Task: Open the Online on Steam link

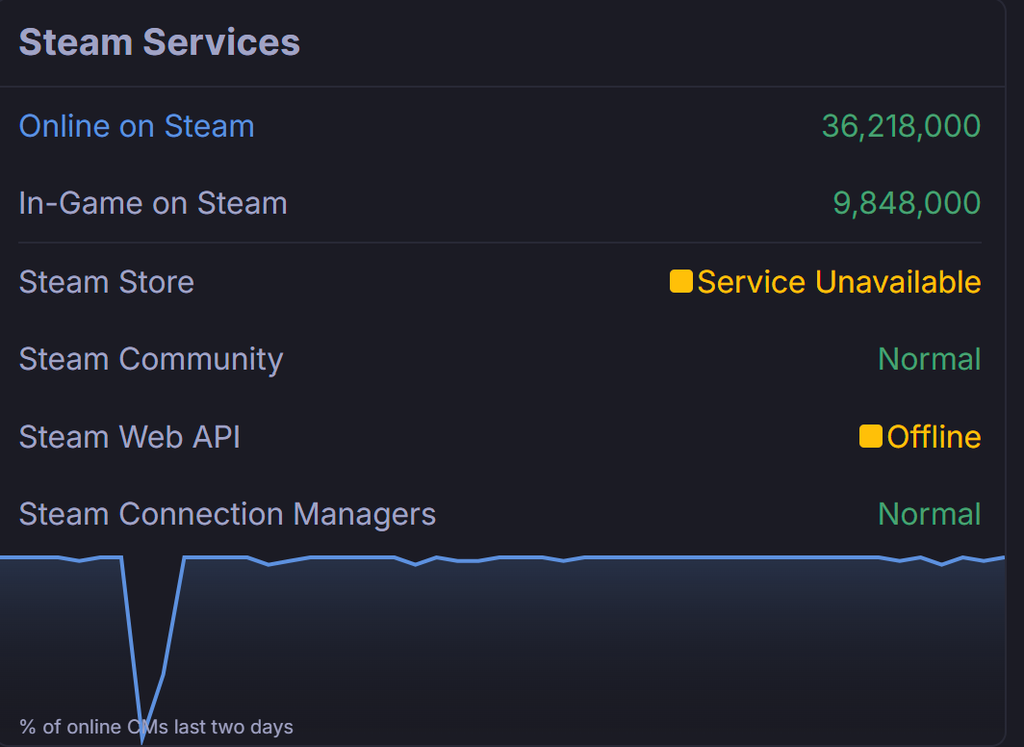Action: click(x=137, y=126)
